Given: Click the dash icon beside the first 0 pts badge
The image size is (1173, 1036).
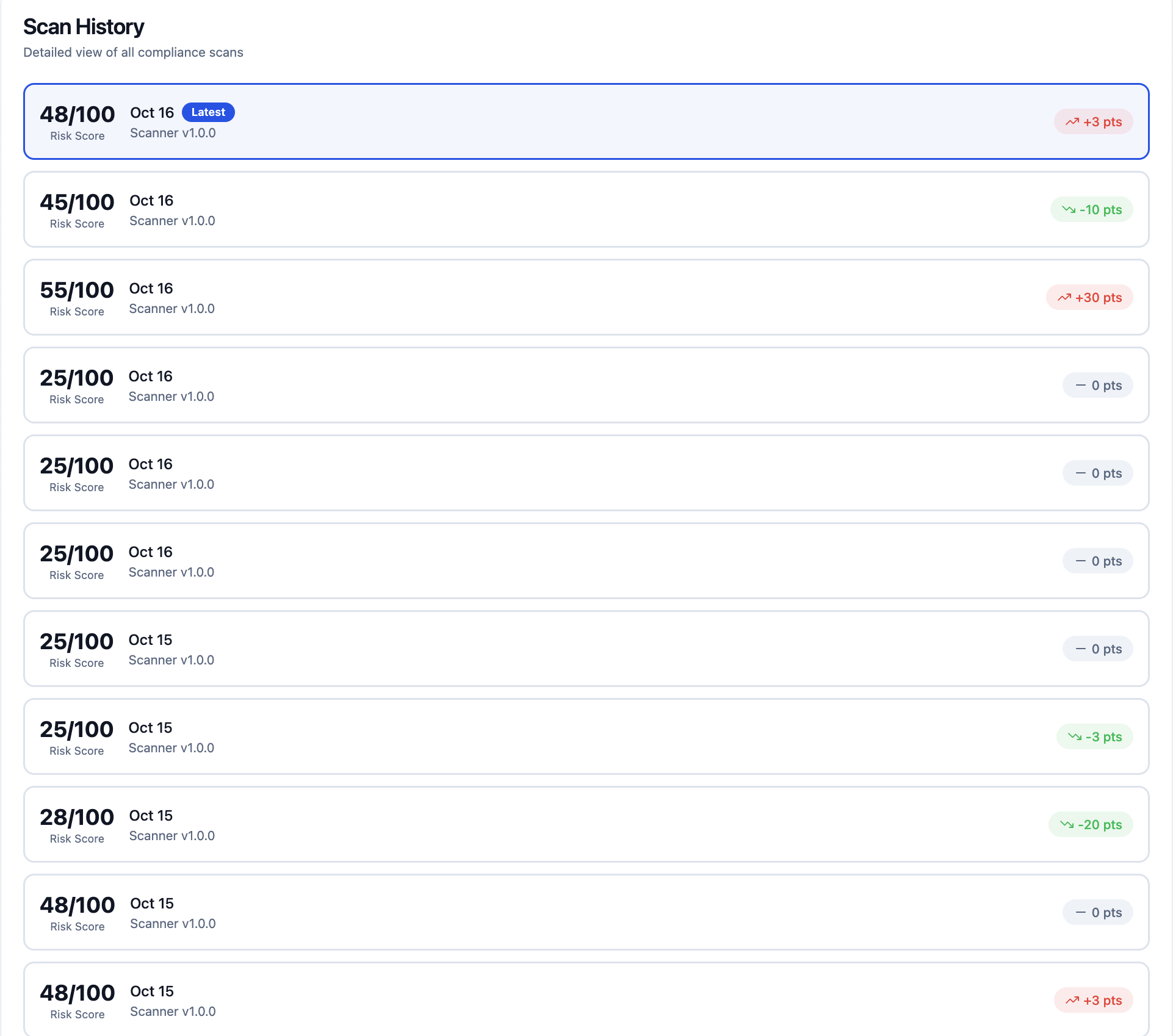Looking at the screenshot, I should coord(1081,386).
